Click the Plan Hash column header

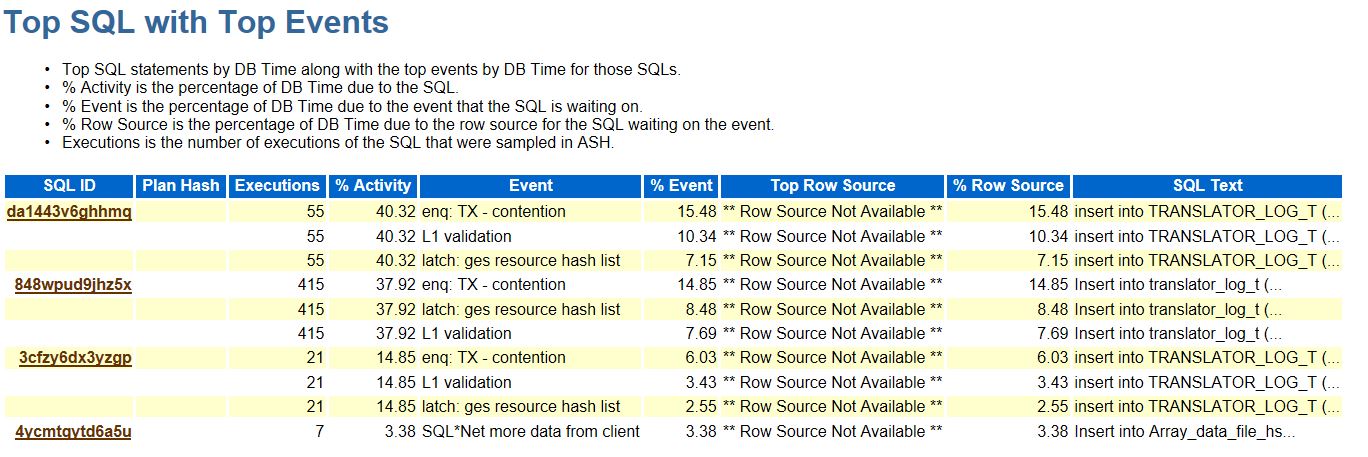pos(181,186)
